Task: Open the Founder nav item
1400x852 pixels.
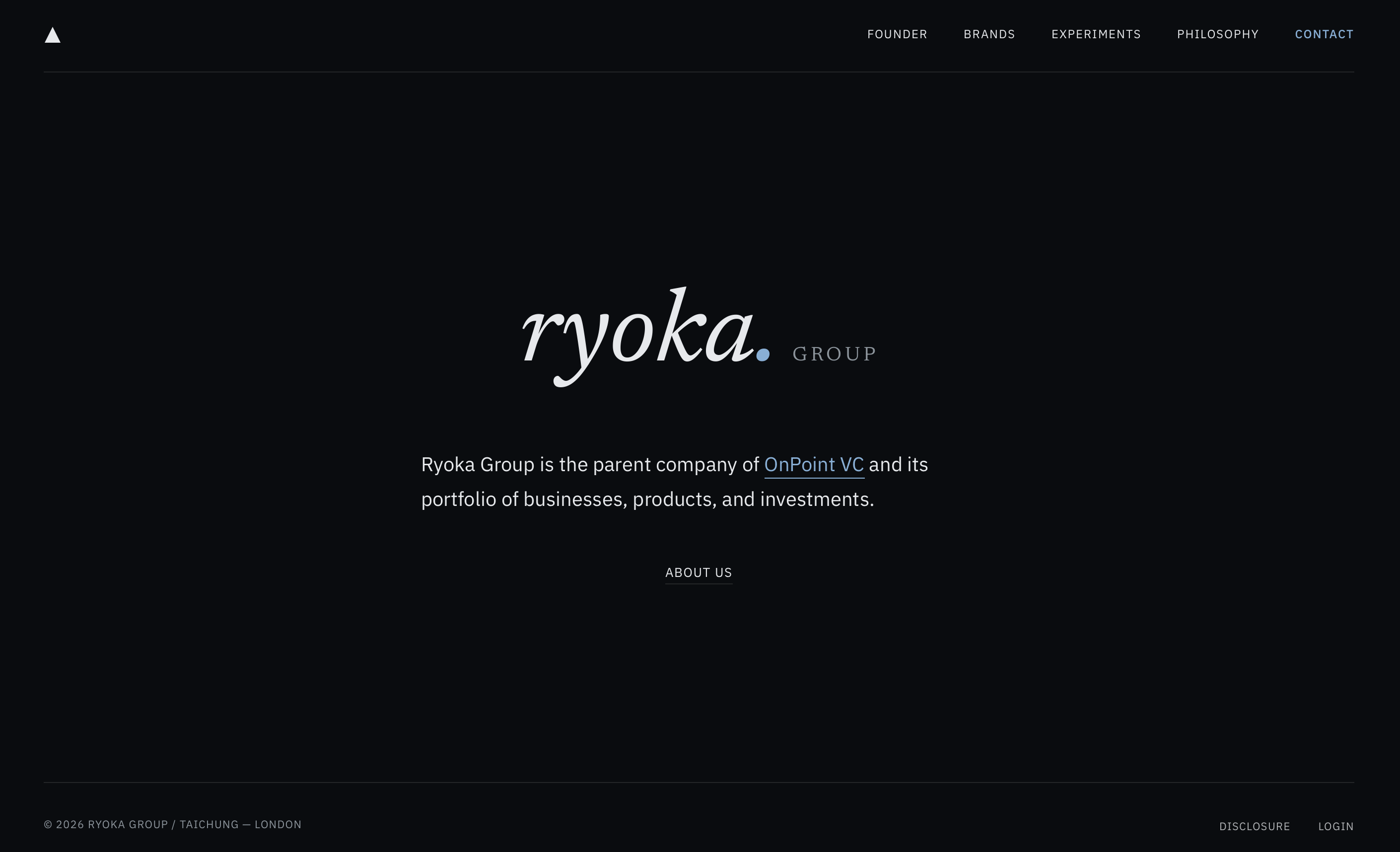Action: [x=897, y=34]
